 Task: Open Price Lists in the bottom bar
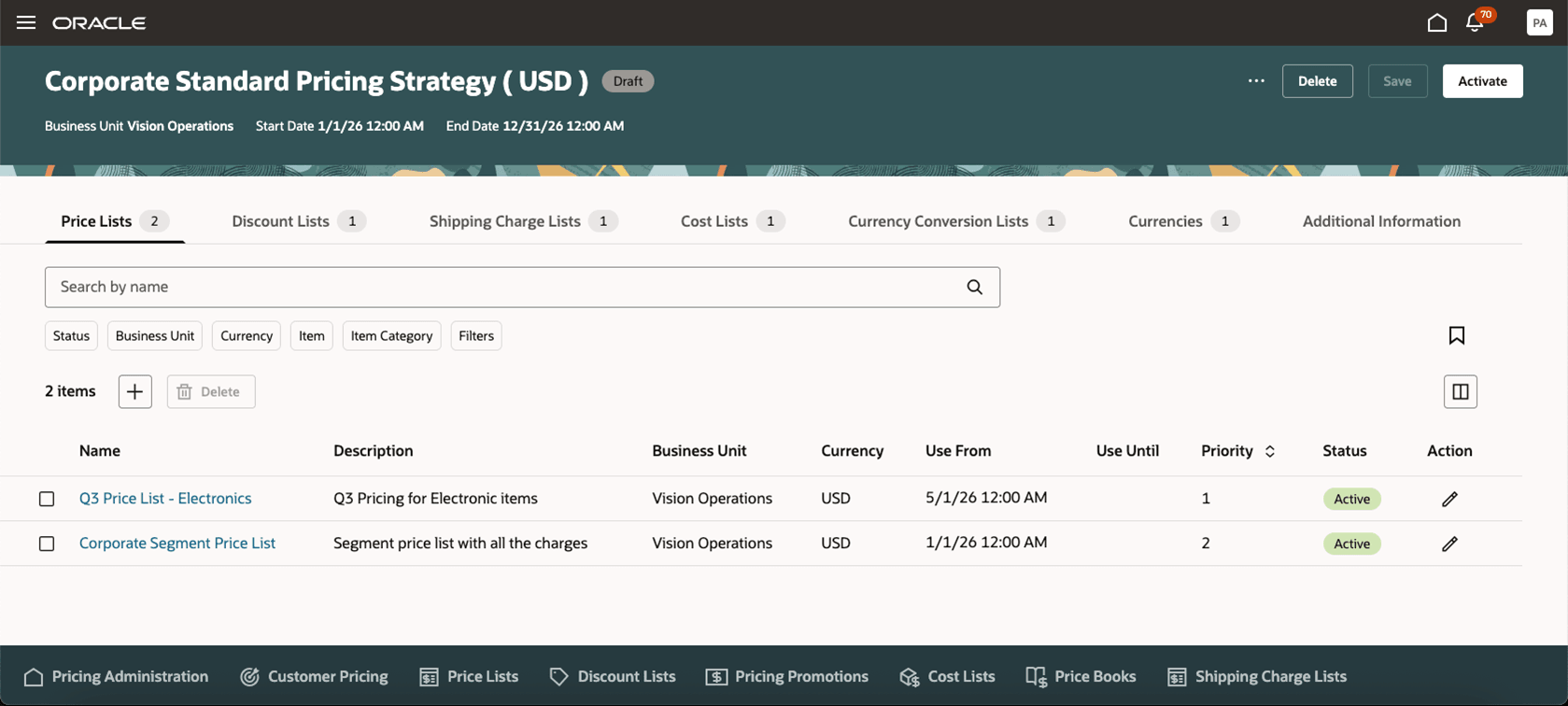(469, 677)
